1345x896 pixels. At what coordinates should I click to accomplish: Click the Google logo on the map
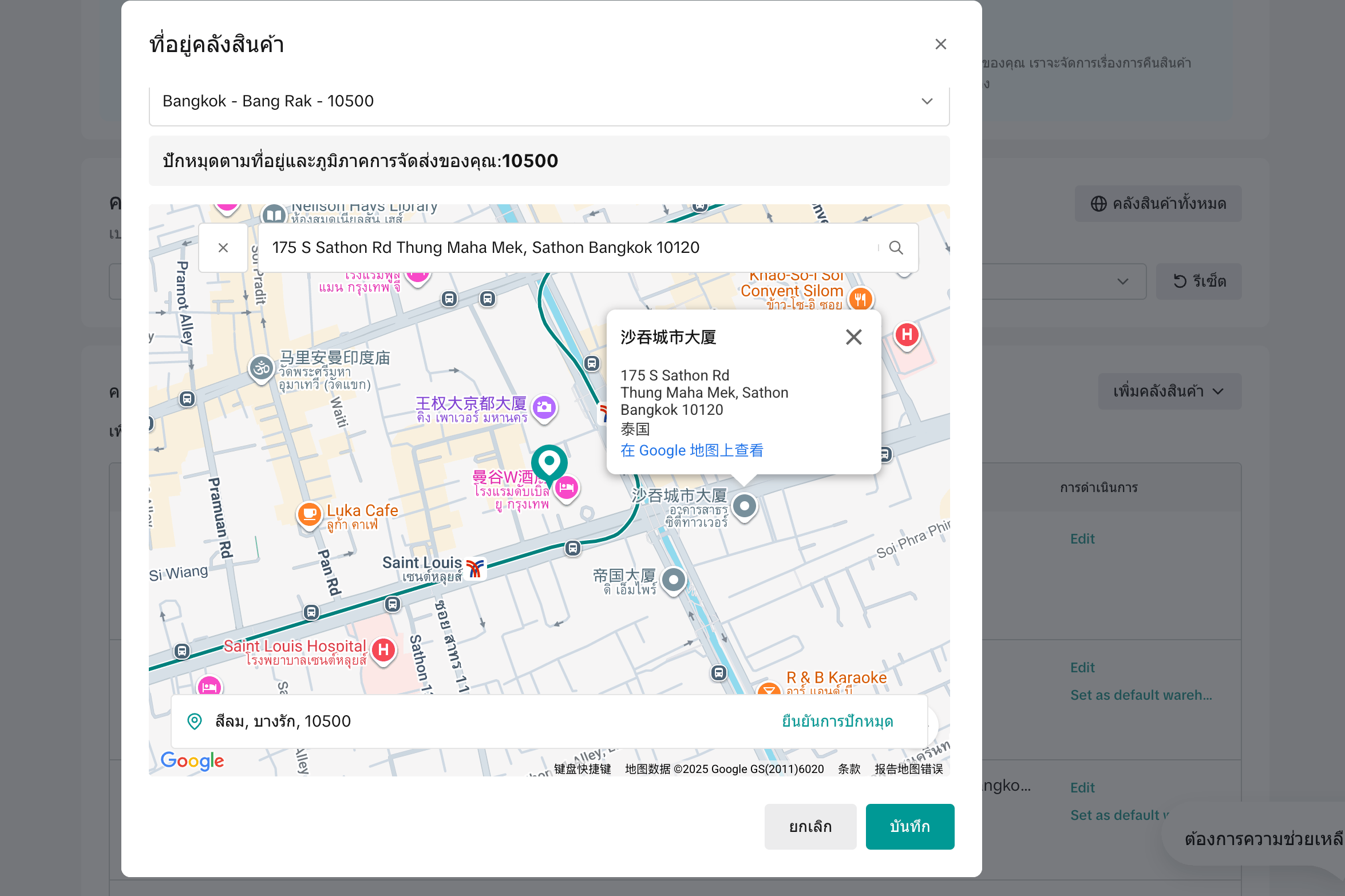[192, 760]
